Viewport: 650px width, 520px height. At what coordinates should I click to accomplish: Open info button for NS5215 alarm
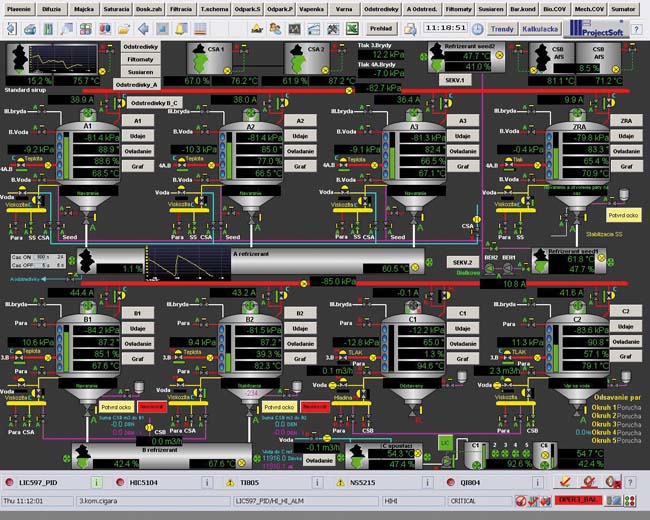click(427, 482)
